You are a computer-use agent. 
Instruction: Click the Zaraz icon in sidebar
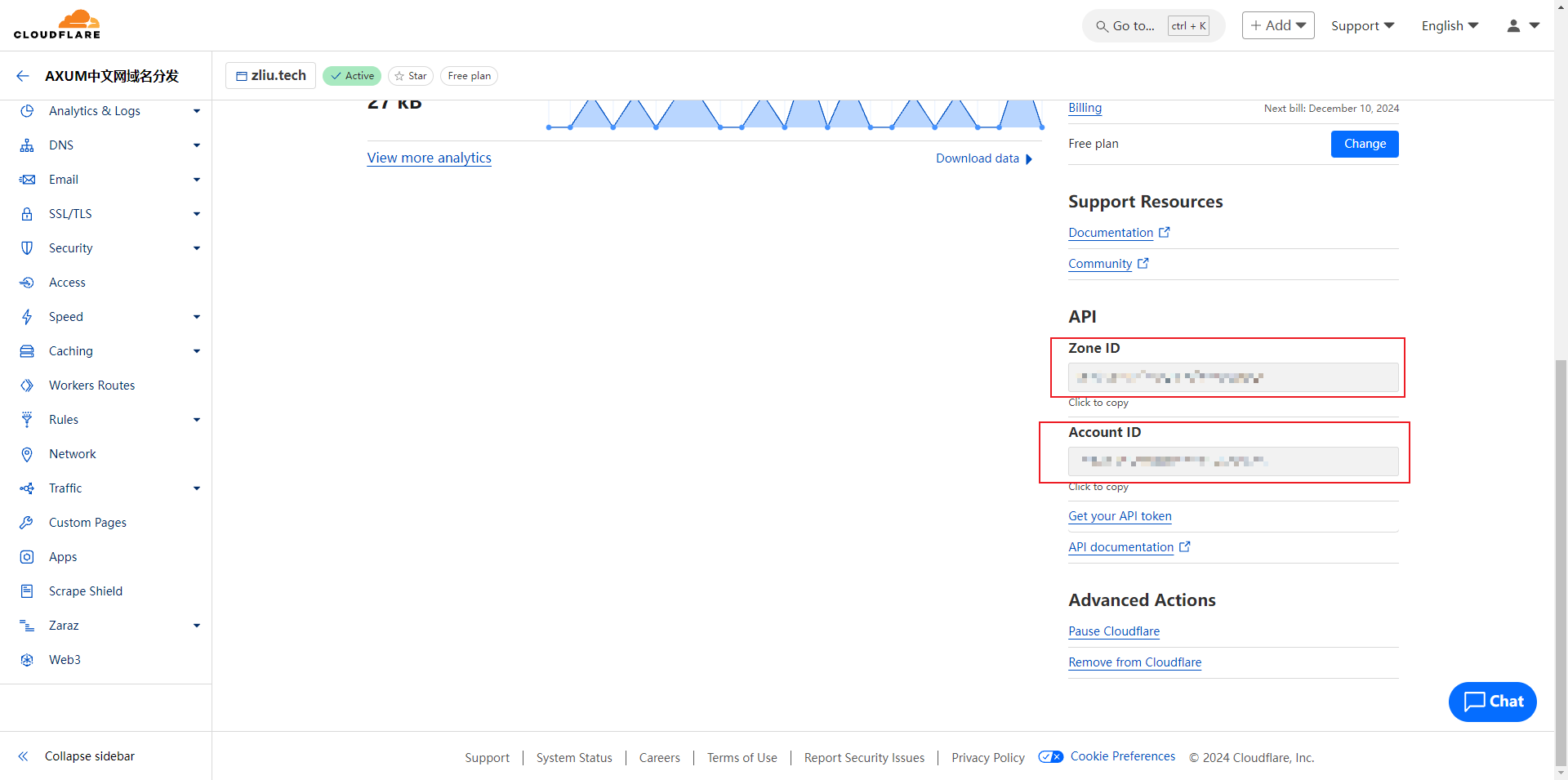(x=27, y=626)
